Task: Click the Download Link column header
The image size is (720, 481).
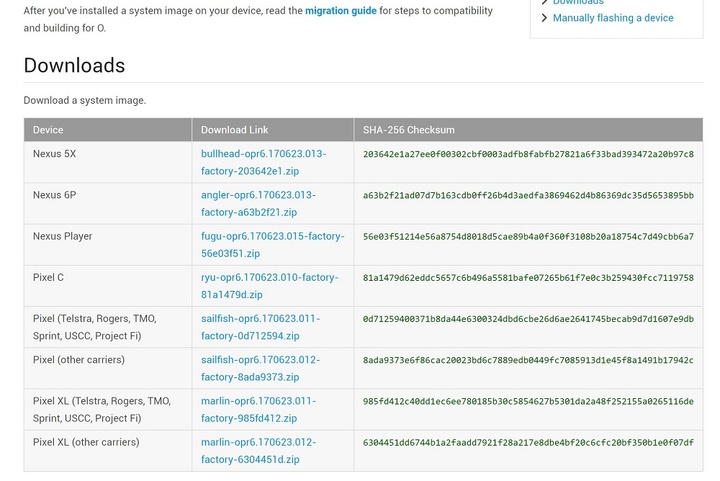Action: tap(273, 130)
